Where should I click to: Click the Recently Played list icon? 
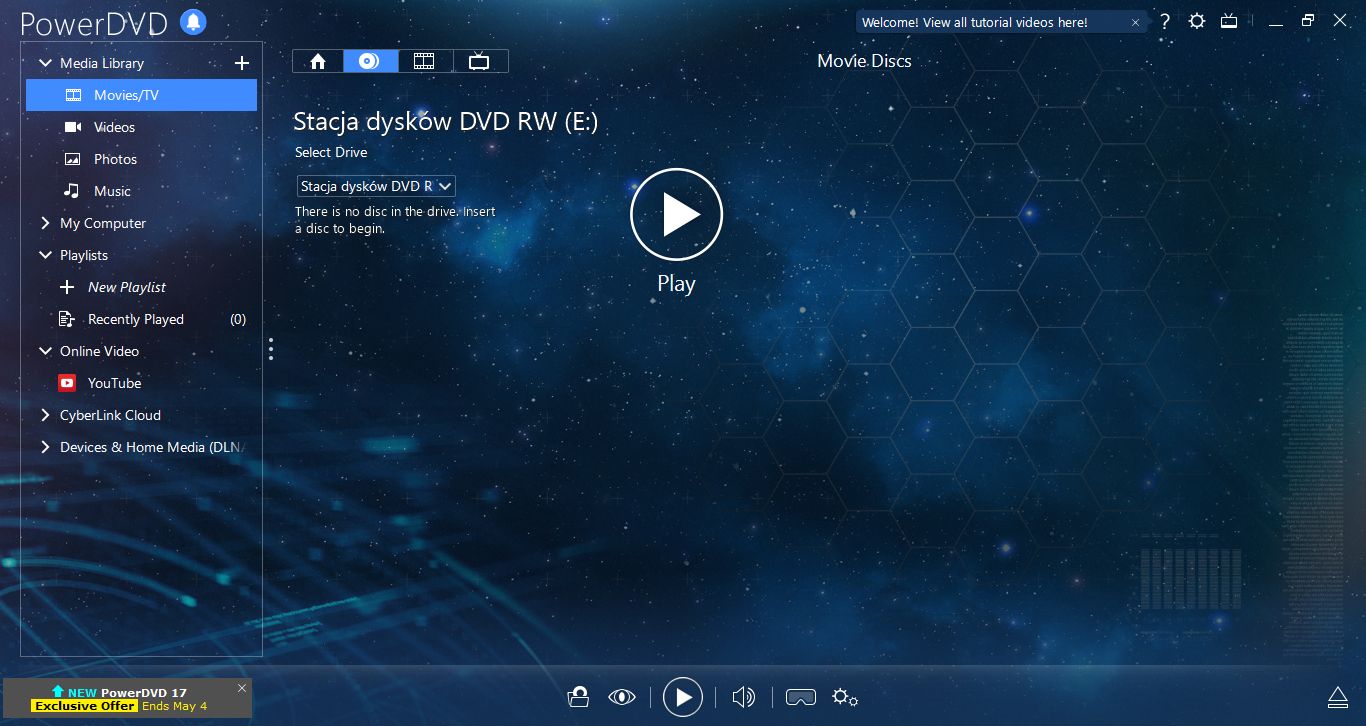tap(67, 319)
